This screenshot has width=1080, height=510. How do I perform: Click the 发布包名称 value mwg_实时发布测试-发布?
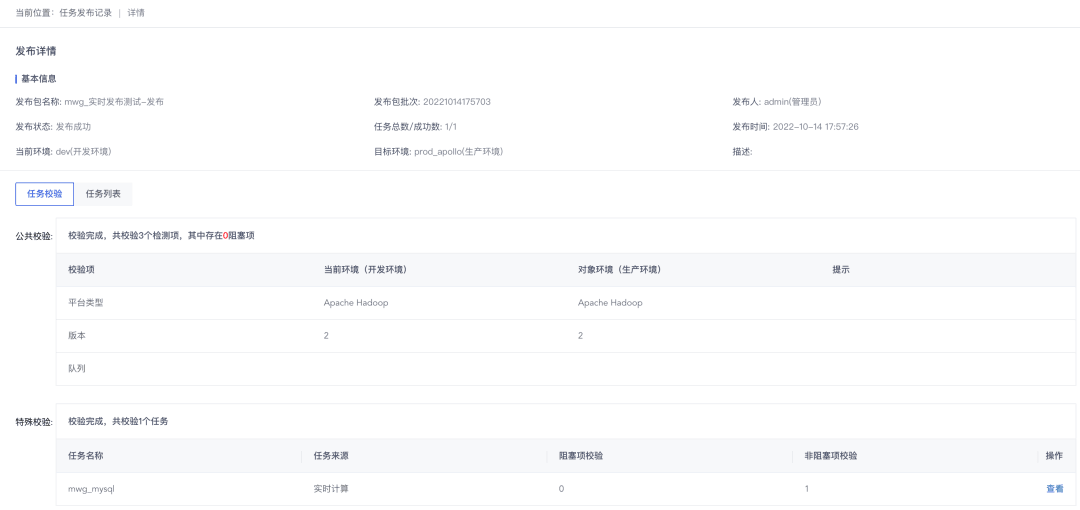(x=113, y=102)
